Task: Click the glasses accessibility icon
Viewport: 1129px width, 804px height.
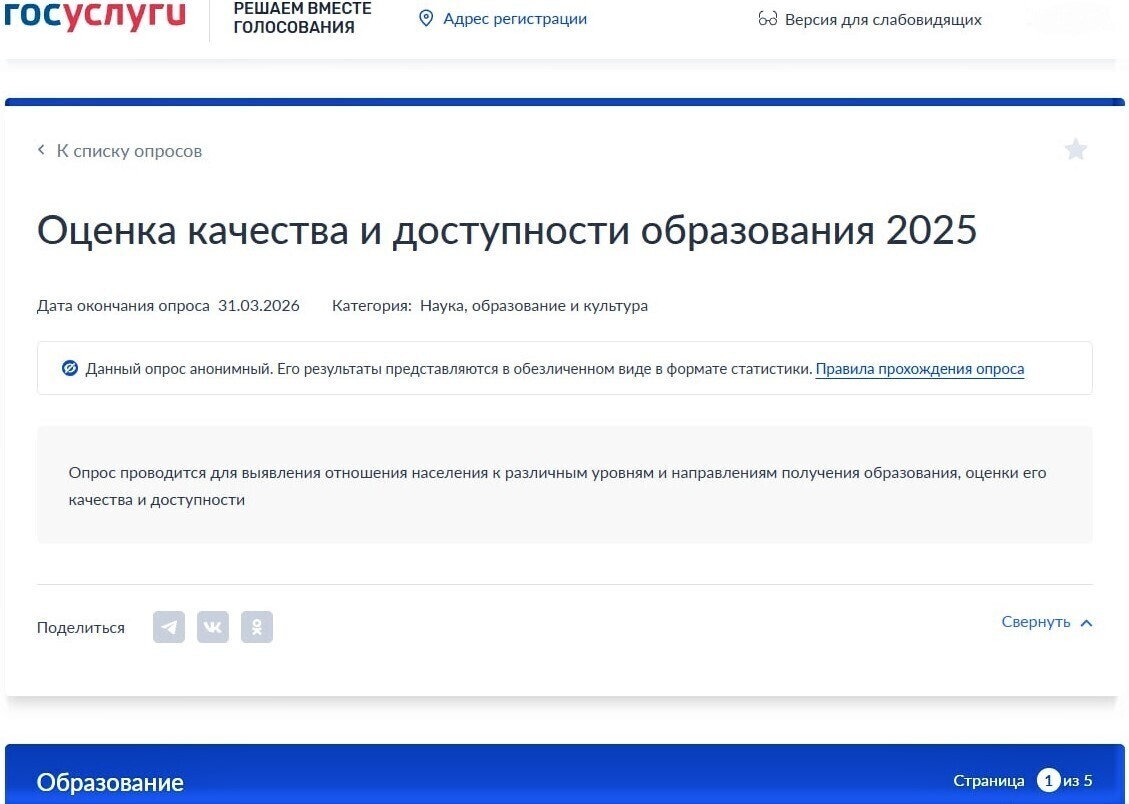Action: [x=768, y=20]
